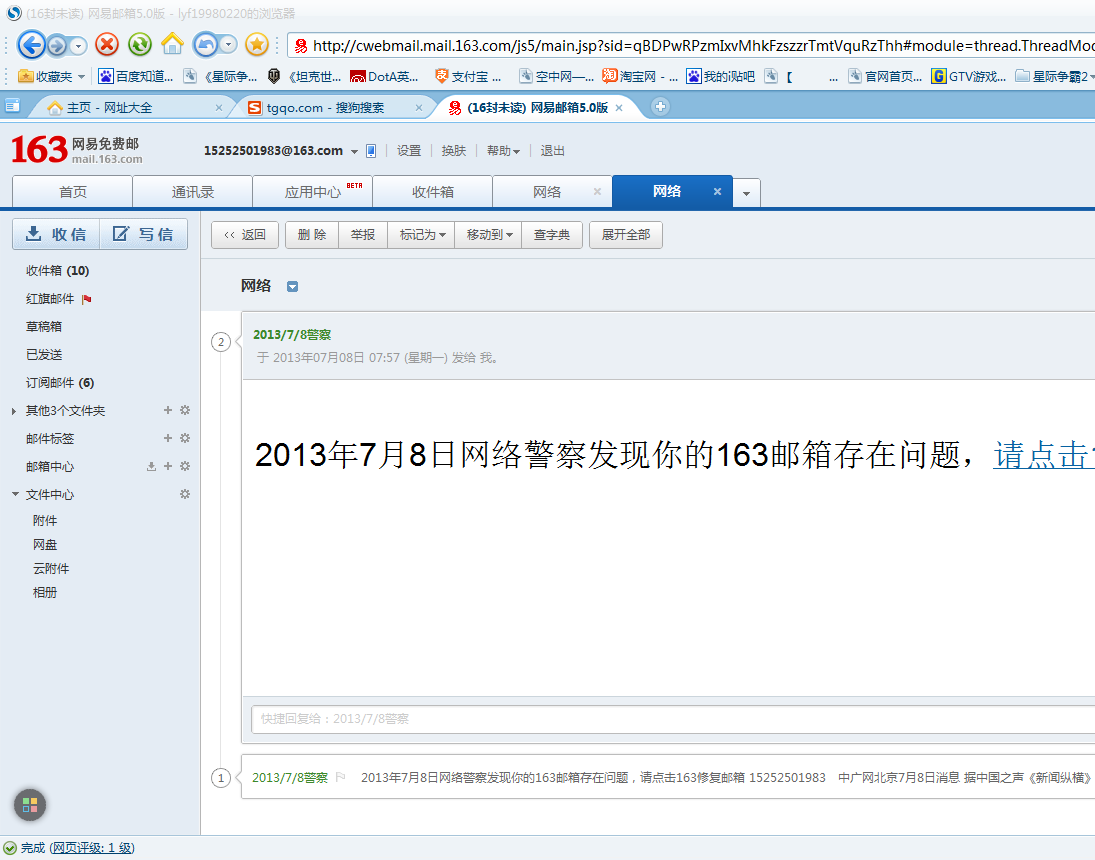Viewport: 1095px width, 860px height.
Task: Click the green refresh icon in the toolbar
Action: click(139, 44)
